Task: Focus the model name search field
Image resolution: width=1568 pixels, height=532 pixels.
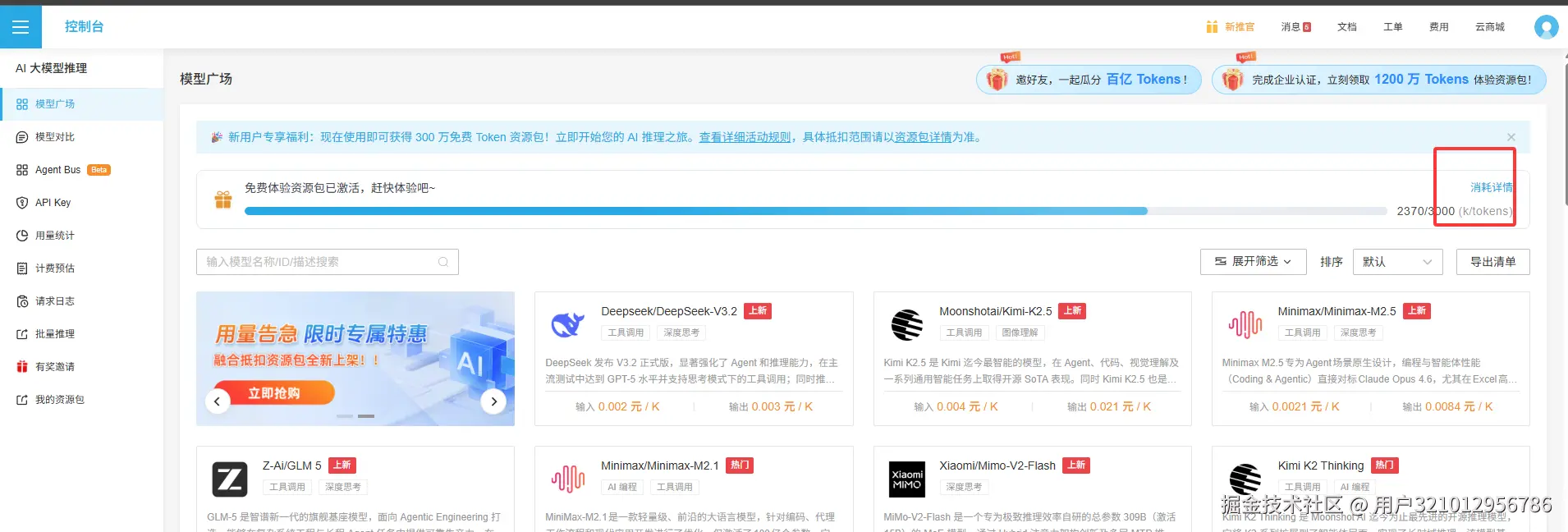Action: click(328, 262)
